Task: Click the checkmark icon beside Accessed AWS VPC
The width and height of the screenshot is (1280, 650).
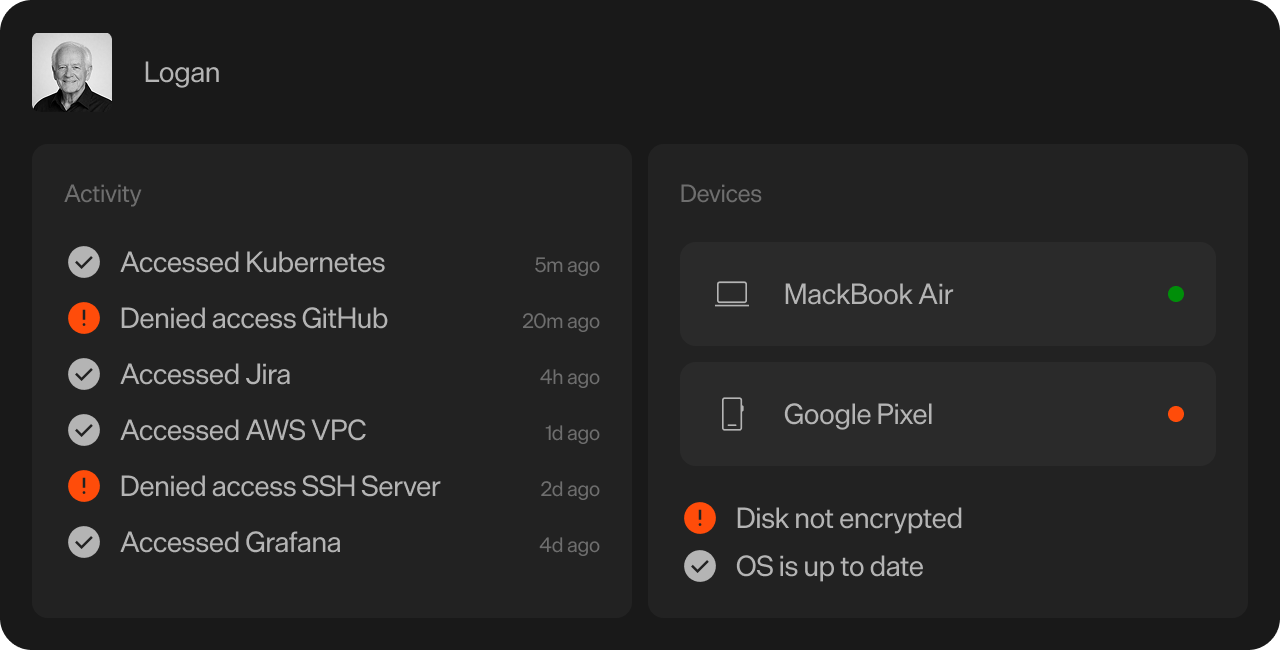Action: 84,431
